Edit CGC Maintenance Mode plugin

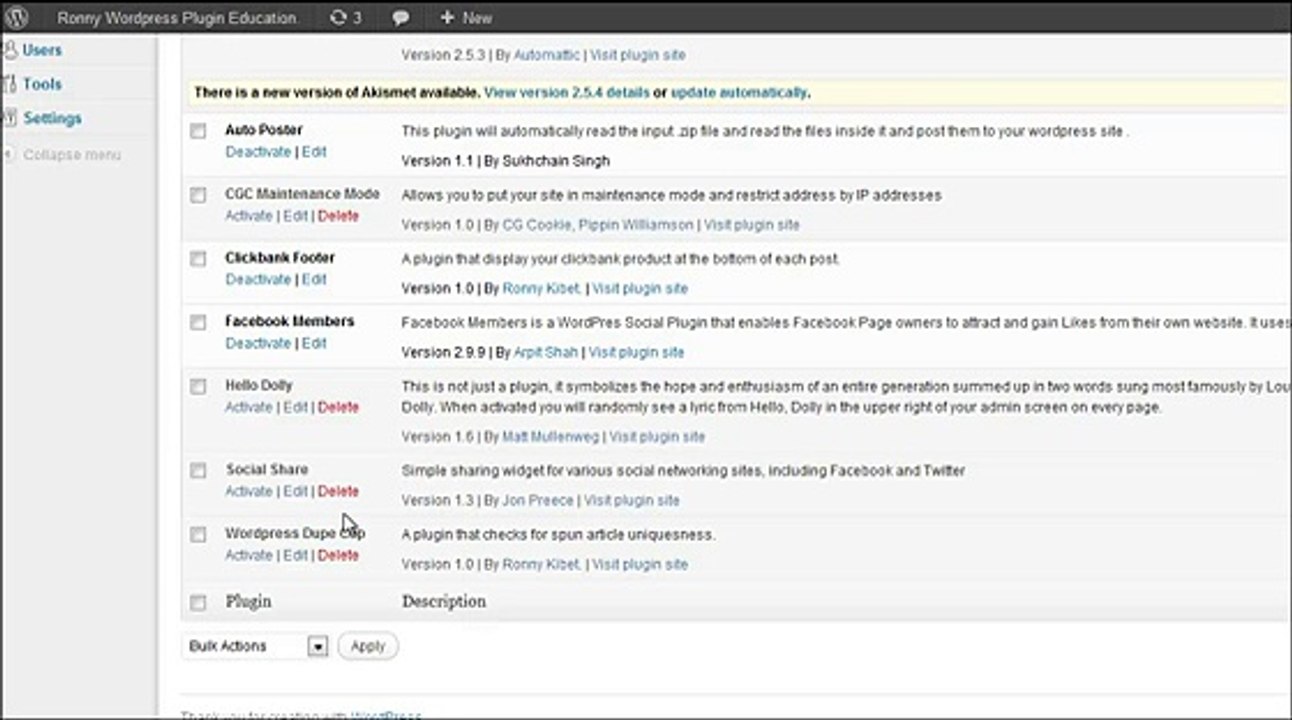(x=295, y=215)
